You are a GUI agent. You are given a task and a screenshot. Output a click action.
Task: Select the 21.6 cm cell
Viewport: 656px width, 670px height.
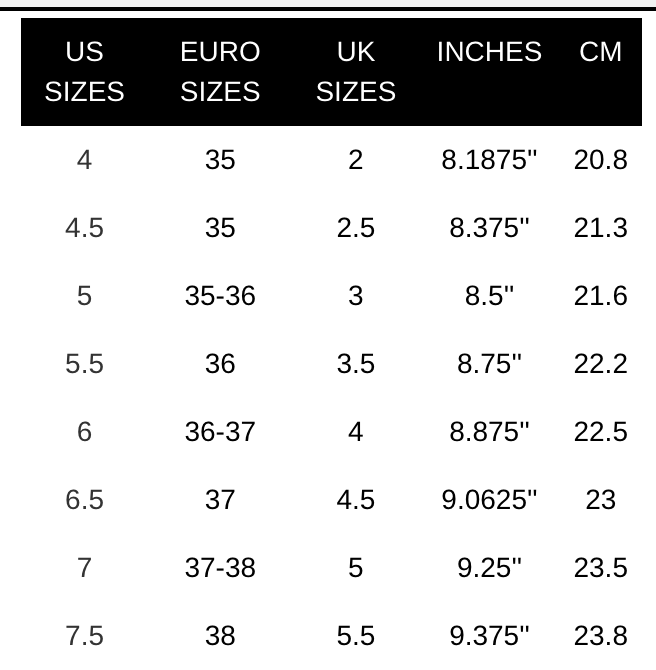[600, 296]
